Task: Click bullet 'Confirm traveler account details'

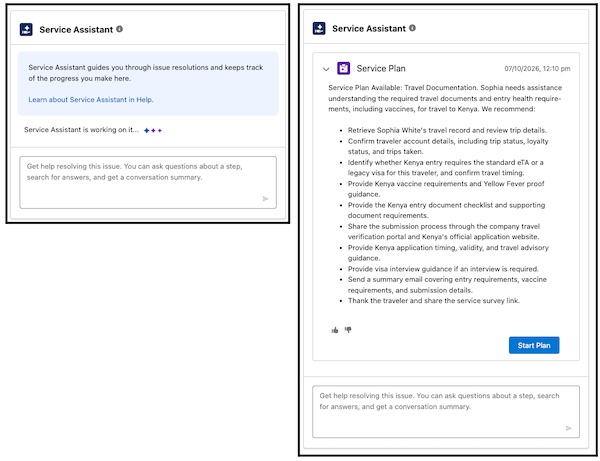Action: (448, 147)
